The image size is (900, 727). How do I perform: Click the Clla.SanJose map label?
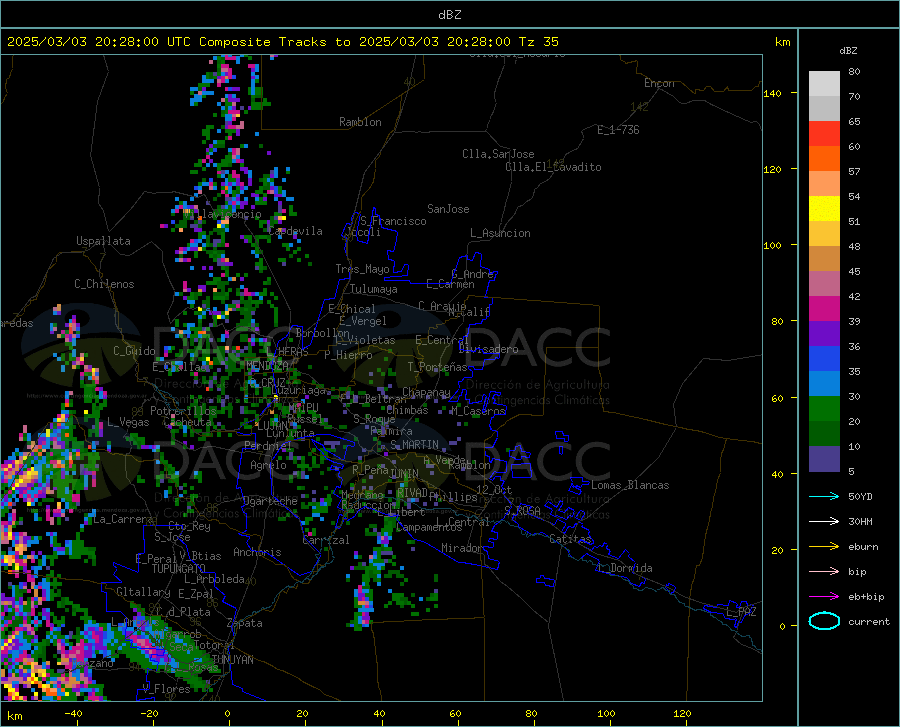pos(498,154)
